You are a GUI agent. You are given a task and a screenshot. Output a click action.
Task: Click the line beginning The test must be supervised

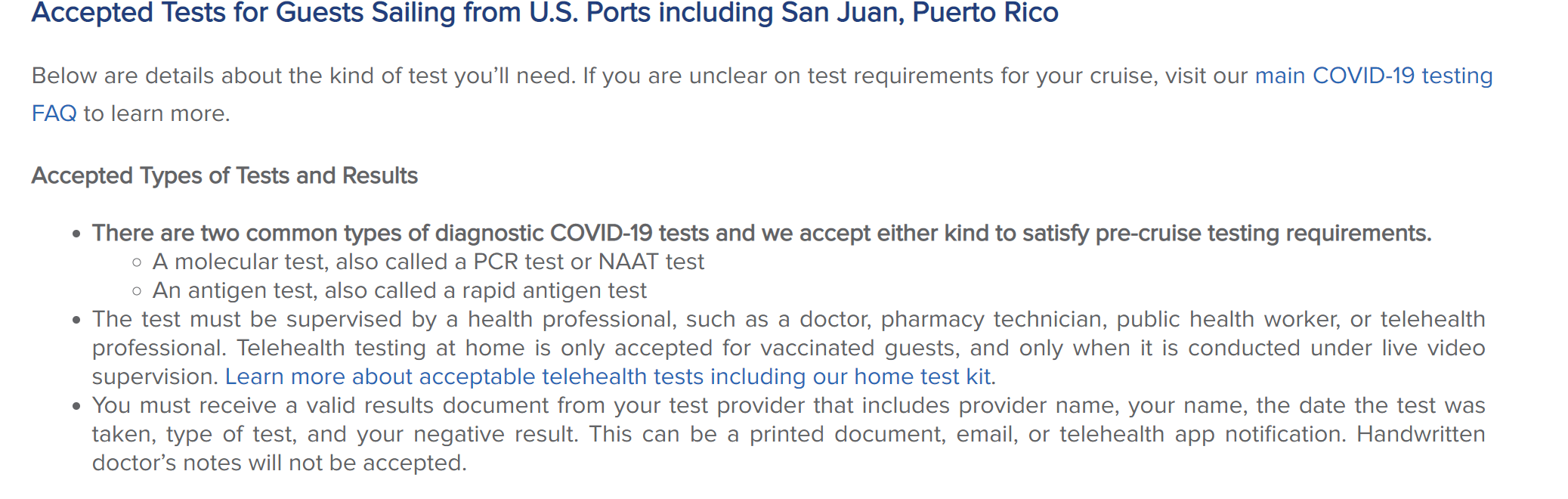coord(789,319)
